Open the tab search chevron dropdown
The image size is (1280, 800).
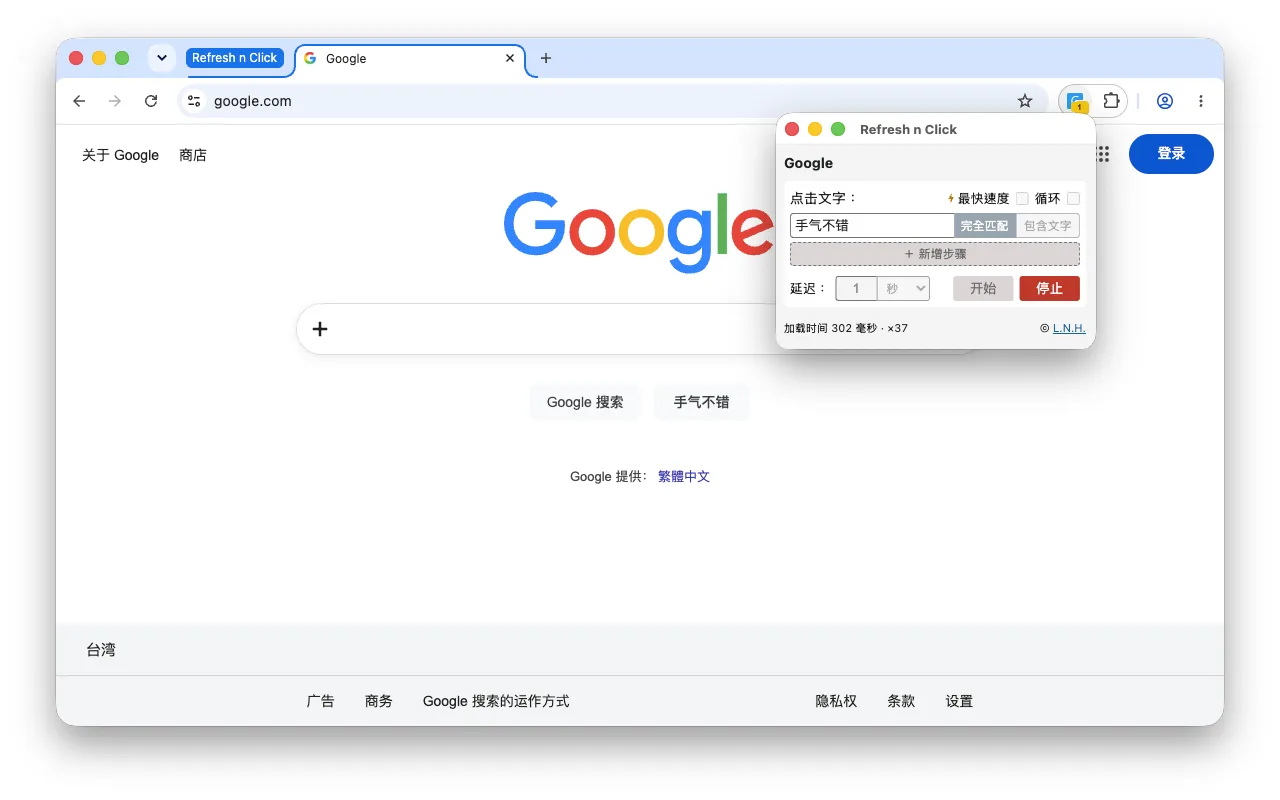pos(162,58)
